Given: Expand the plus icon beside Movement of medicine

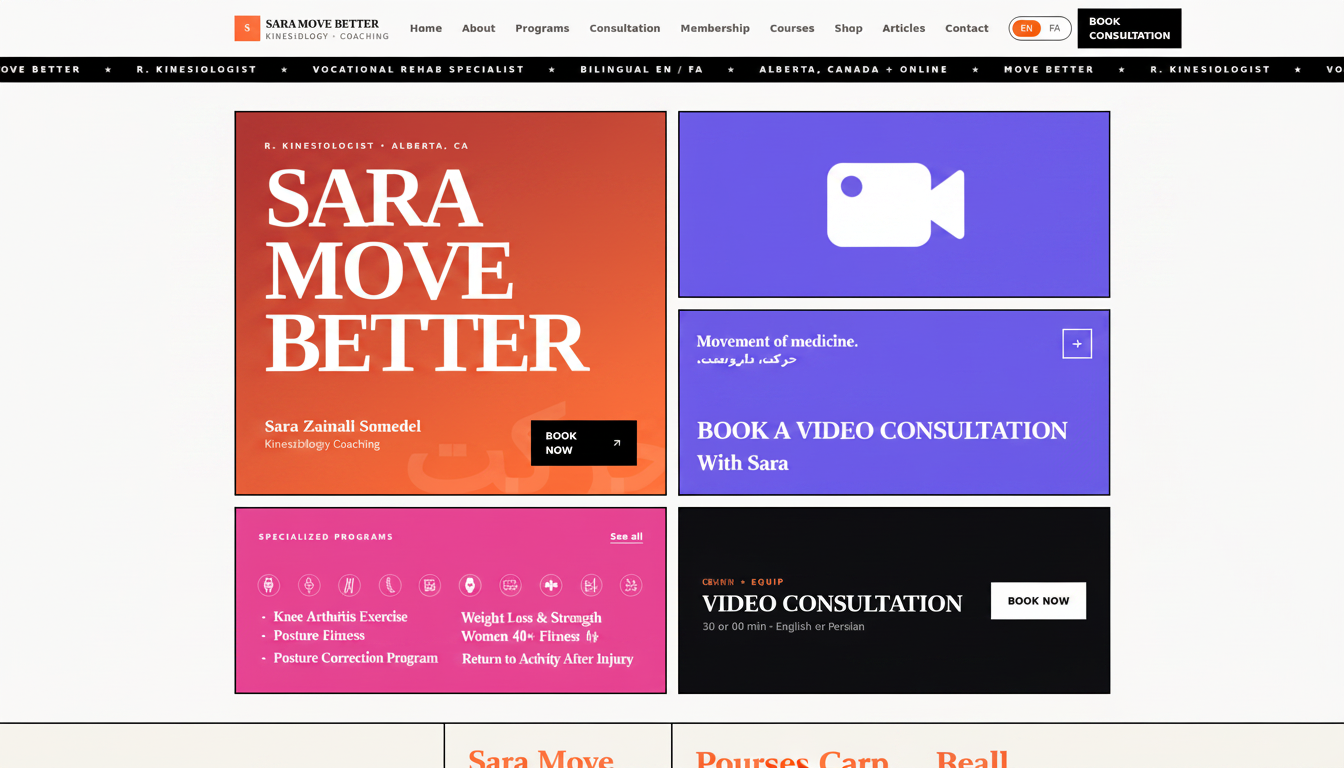Looking at the screenshot, I should [x=1077, y=344].
